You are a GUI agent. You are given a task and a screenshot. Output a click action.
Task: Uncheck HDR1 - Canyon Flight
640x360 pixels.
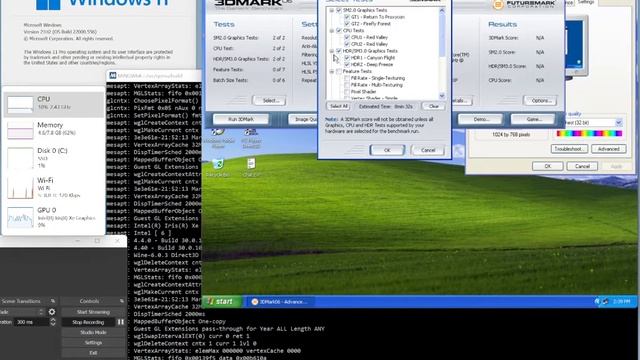347,58
